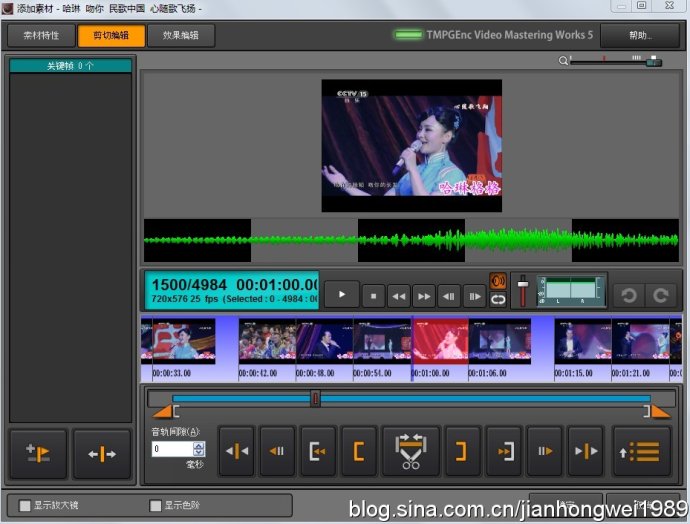Set the selection end bracket point
690x524 pixels.
460,451
